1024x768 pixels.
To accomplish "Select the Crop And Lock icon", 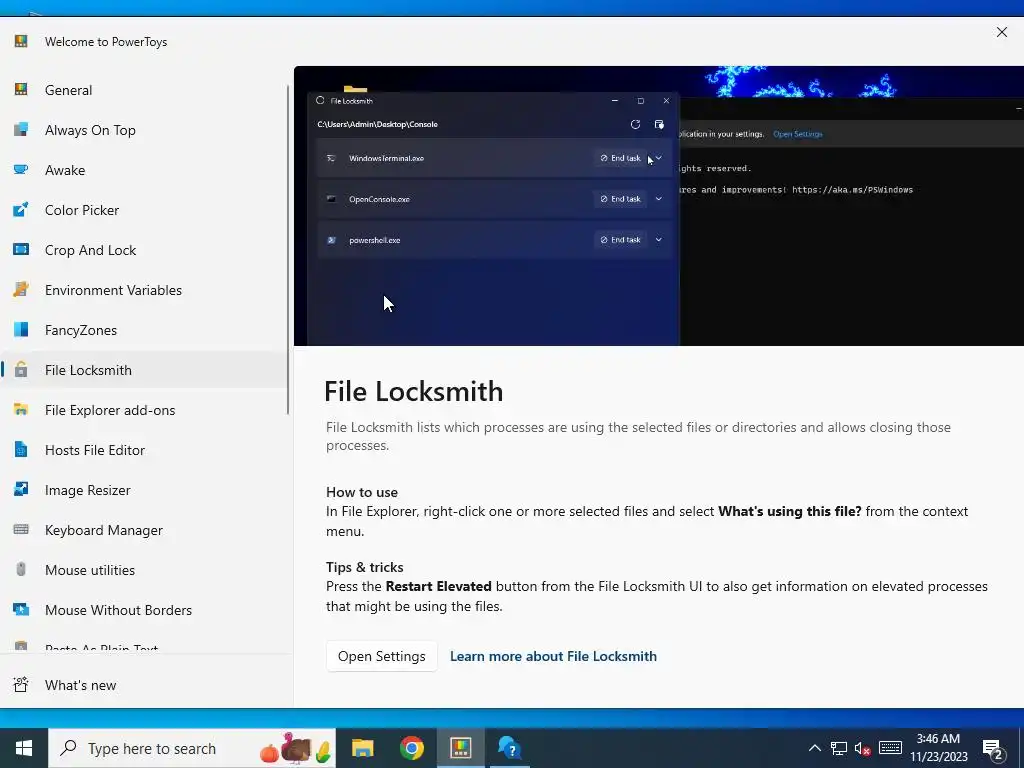I will [x=21, y=249].
